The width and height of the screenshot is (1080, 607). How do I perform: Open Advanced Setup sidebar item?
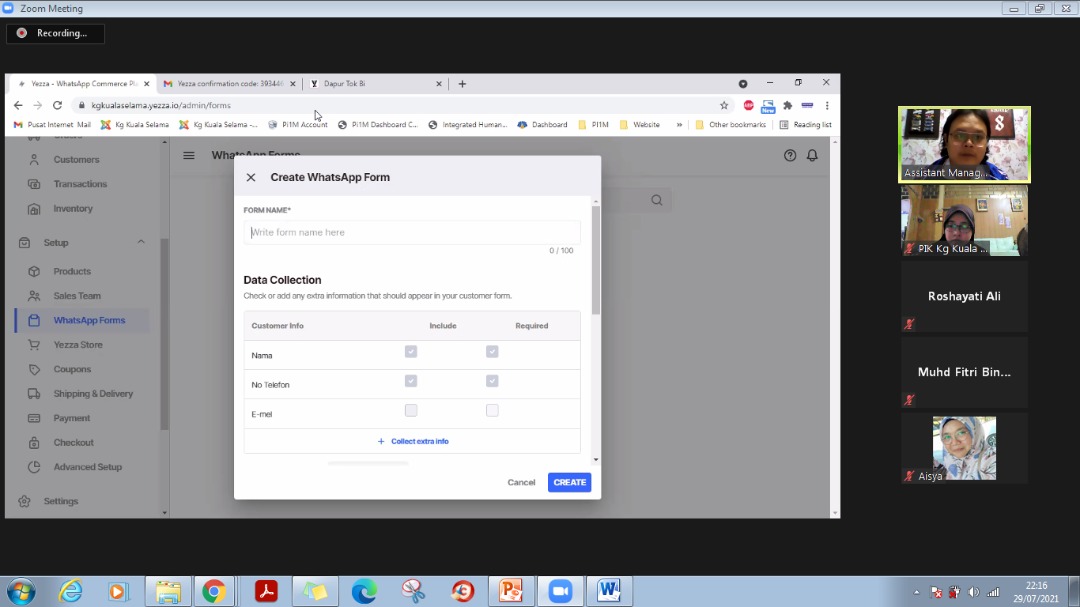[87, 467]
